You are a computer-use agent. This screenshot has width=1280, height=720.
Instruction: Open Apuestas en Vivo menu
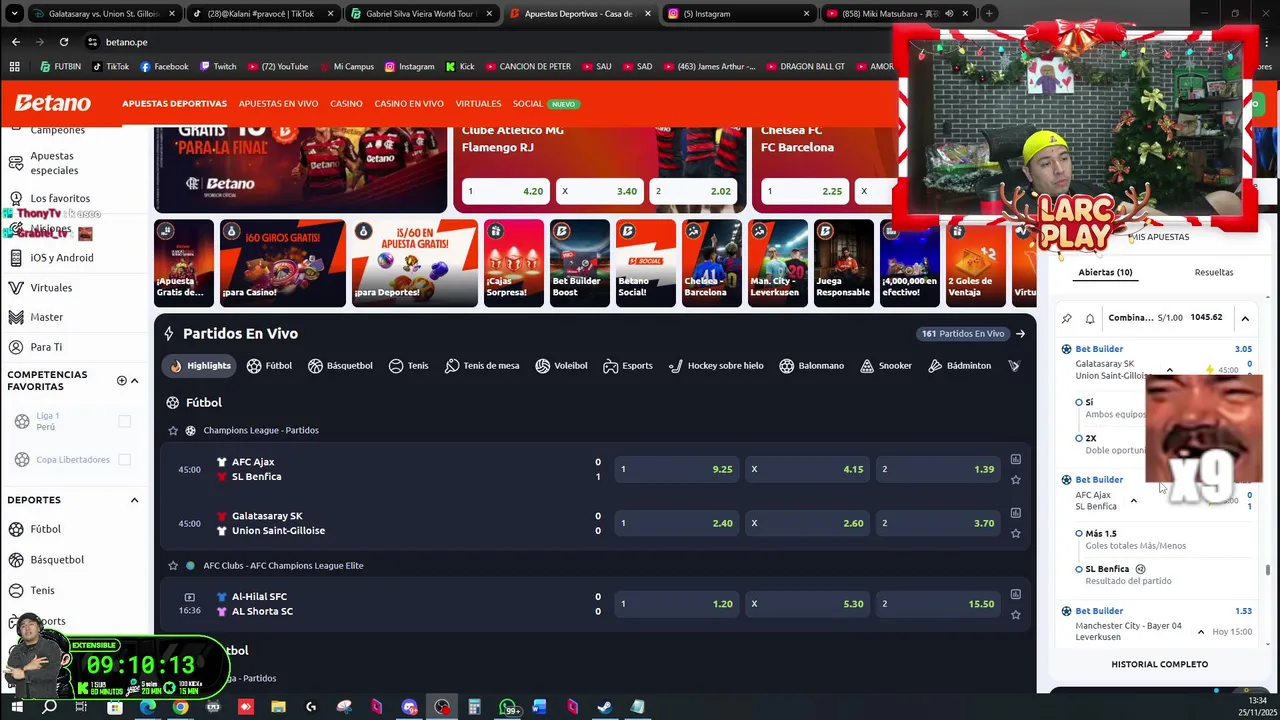coord(278,104)
